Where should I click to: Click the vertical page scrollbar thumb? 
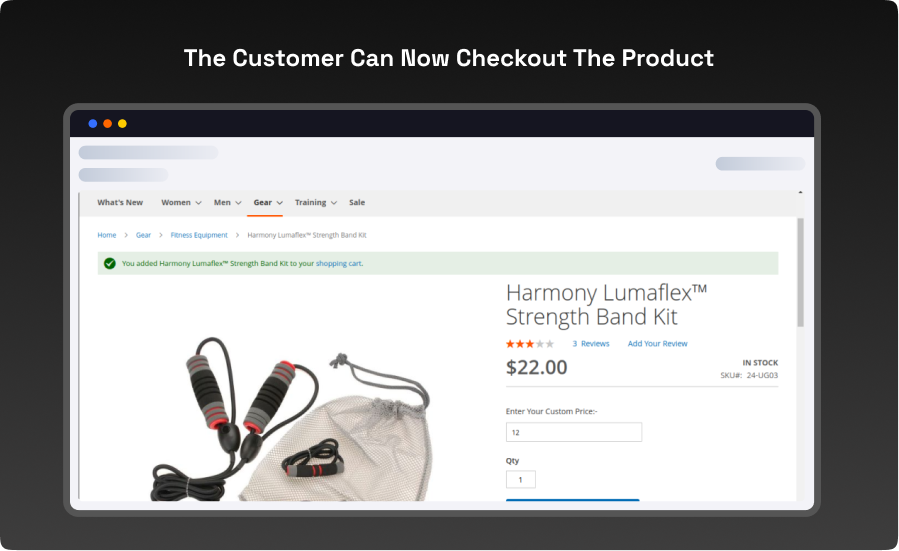click(800, 272)
